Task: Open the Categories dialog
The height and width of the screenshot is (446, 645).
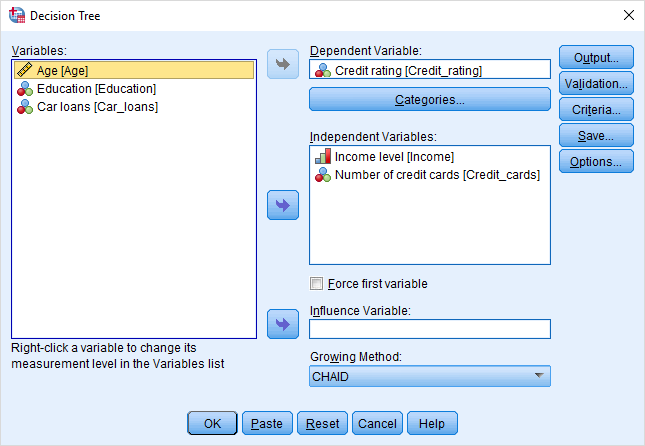Action: click(x=430, y=100)
